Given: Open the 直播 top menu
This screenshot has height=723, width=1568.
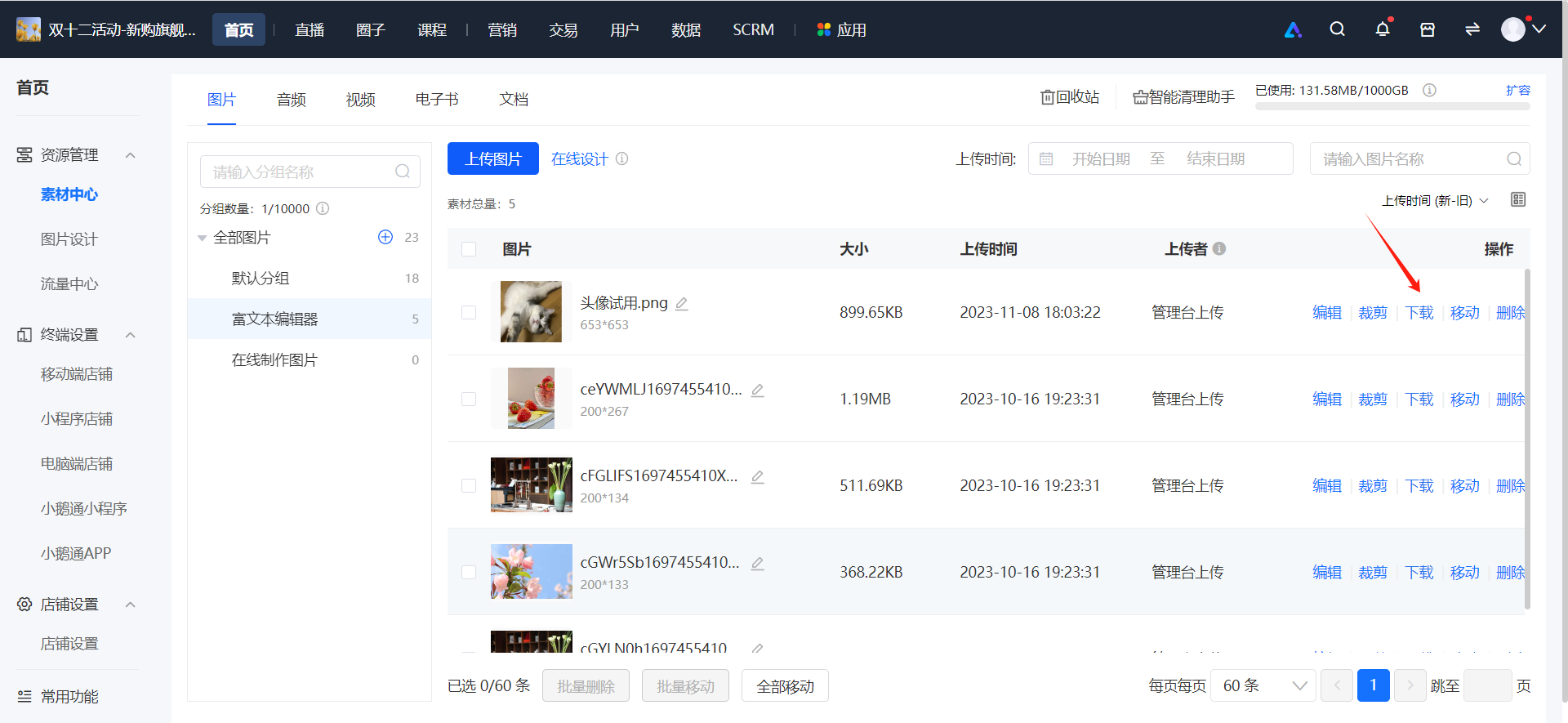Looking at the screenshot, I should pos(310,29).
